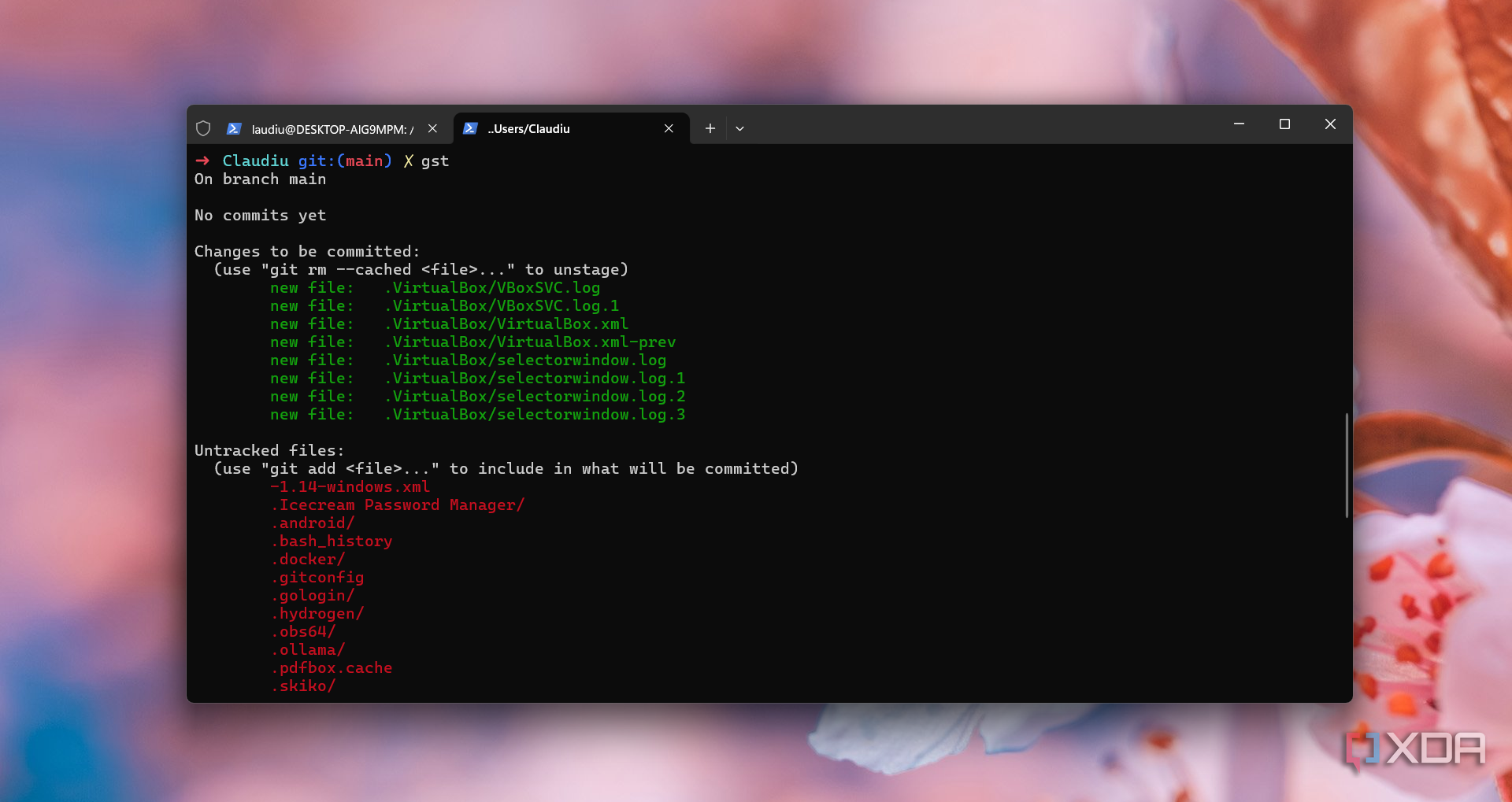
Task: Click the '.Icecream Password Manager/' entry
Action: [398, 505]
